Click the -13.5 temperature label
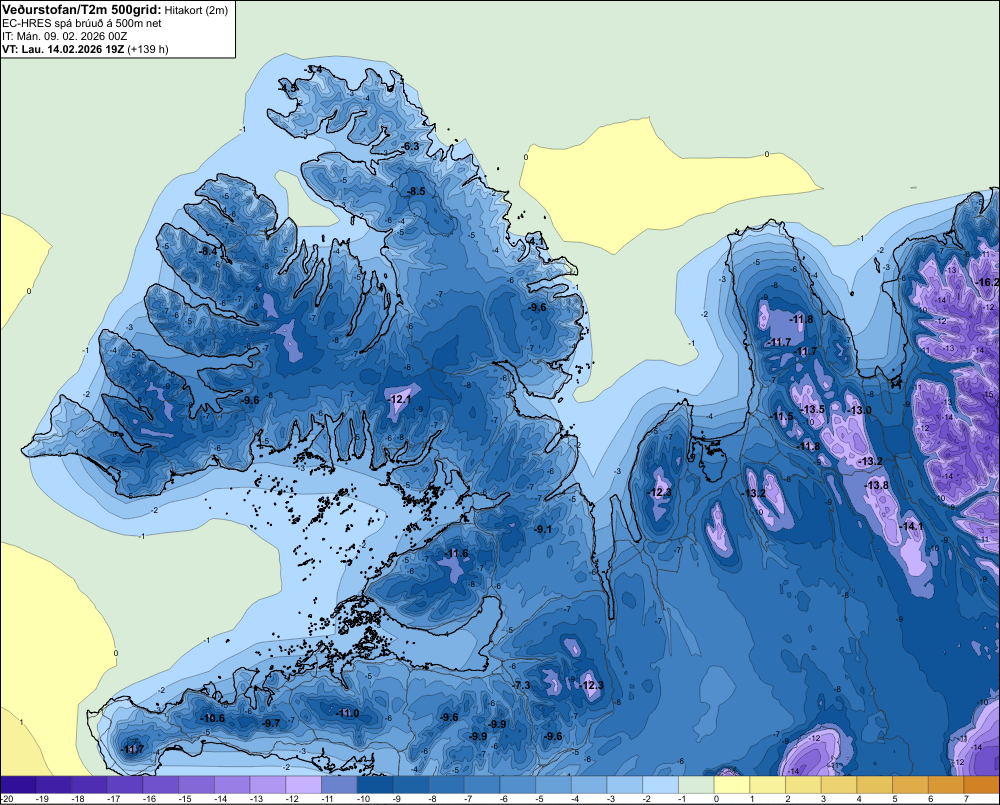This screenshot has height=805, width=1000. coord(812,409)
